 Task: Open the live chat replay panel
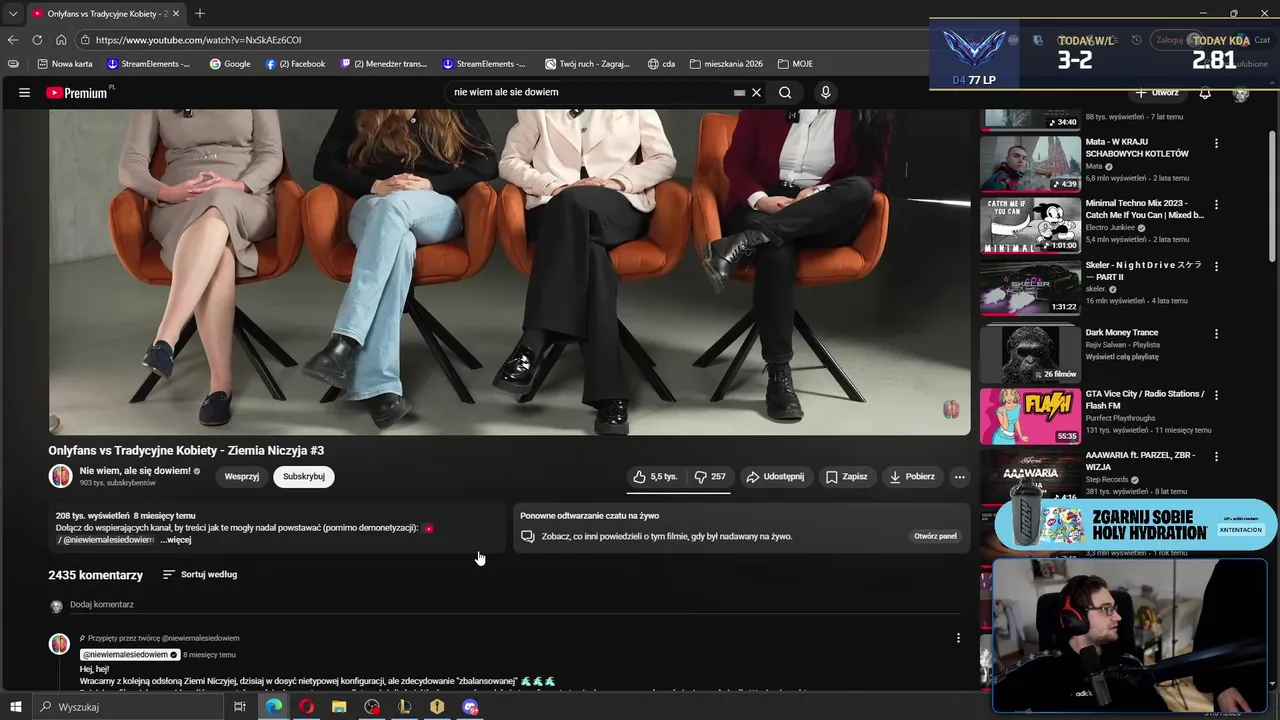935,536
